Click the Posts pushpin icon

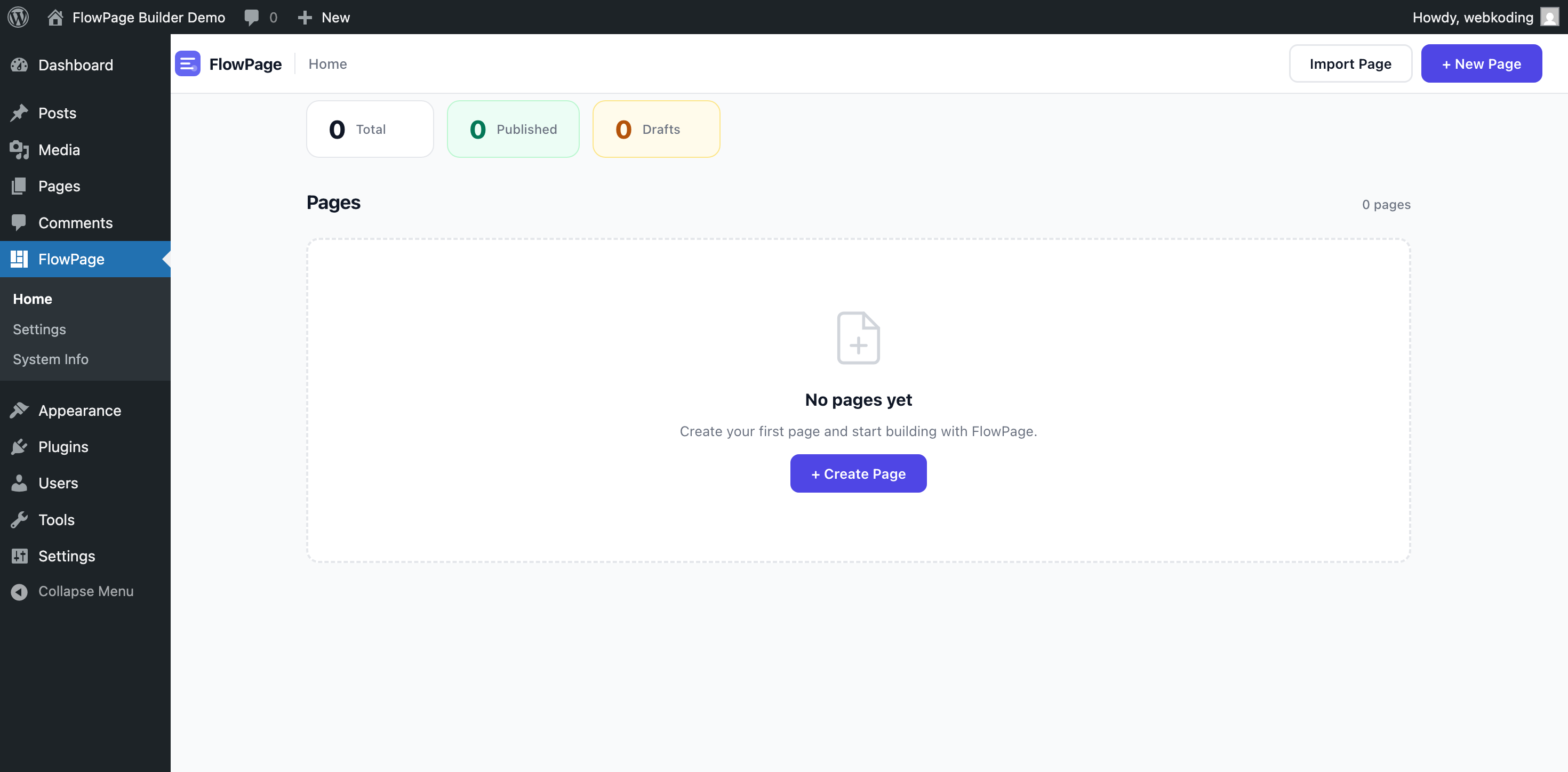click(x=20, y=113)
